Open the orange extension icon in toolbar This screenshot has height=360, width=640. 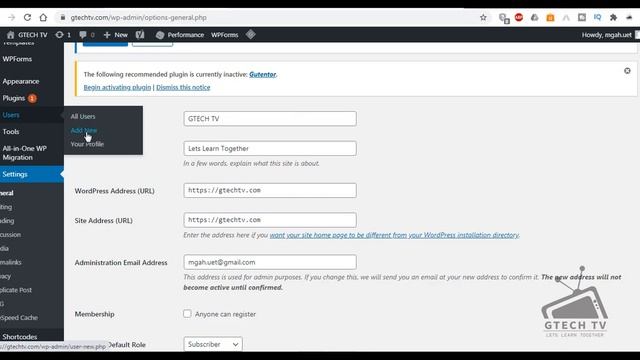point(550,18)
